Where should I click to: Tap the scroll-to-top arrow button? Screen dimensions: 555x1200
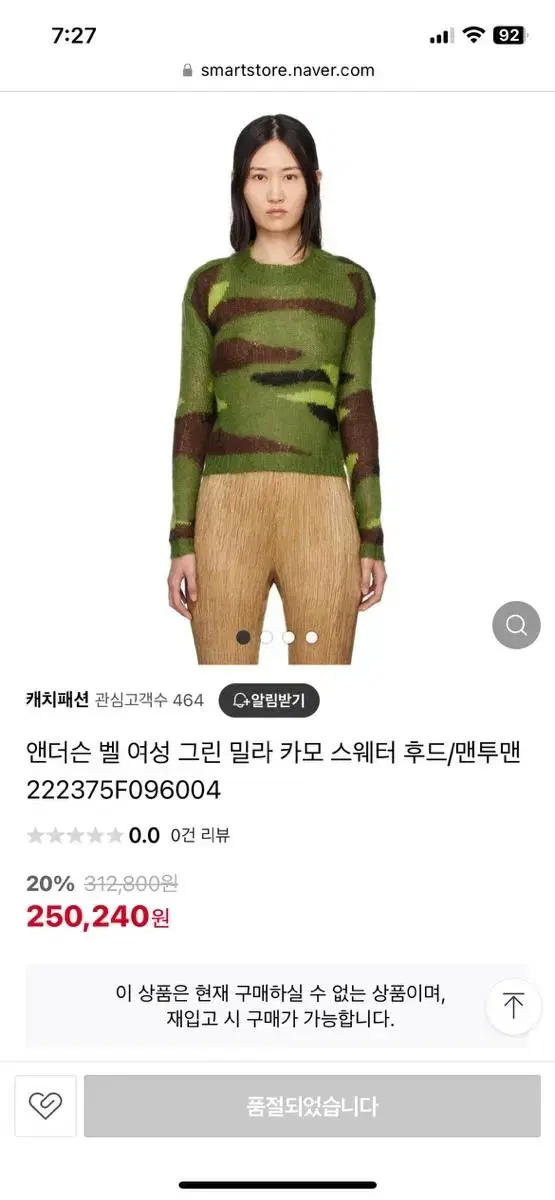(x=514, y=1006)
